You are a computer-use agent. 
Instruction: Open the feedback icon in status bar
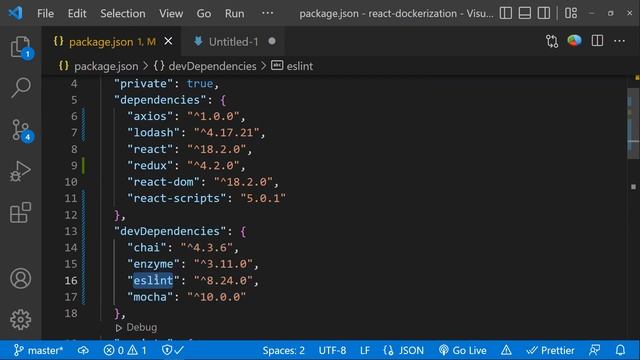coord(595,350)
